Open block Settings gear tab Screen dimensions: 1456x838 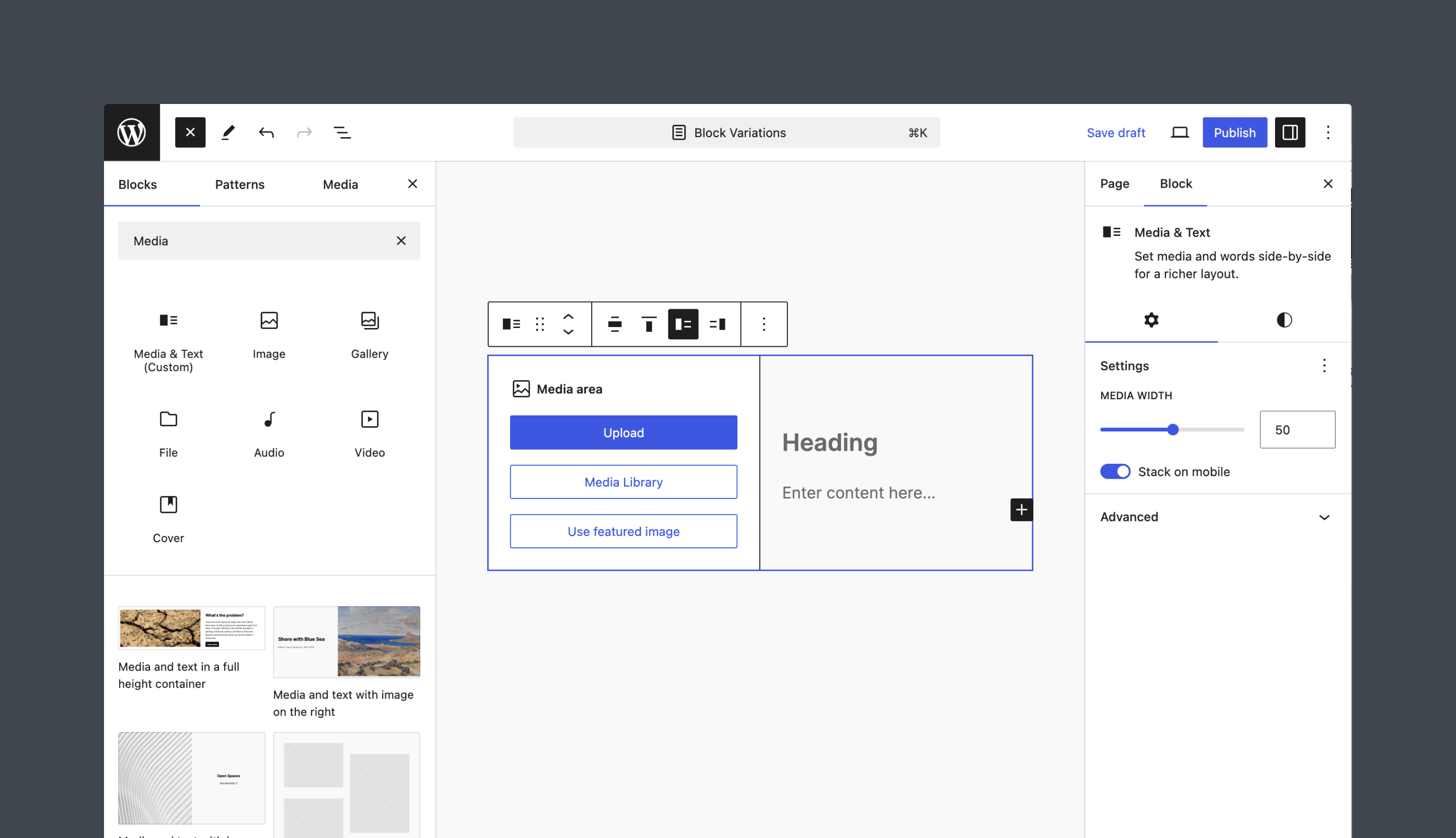[1151, 319]
